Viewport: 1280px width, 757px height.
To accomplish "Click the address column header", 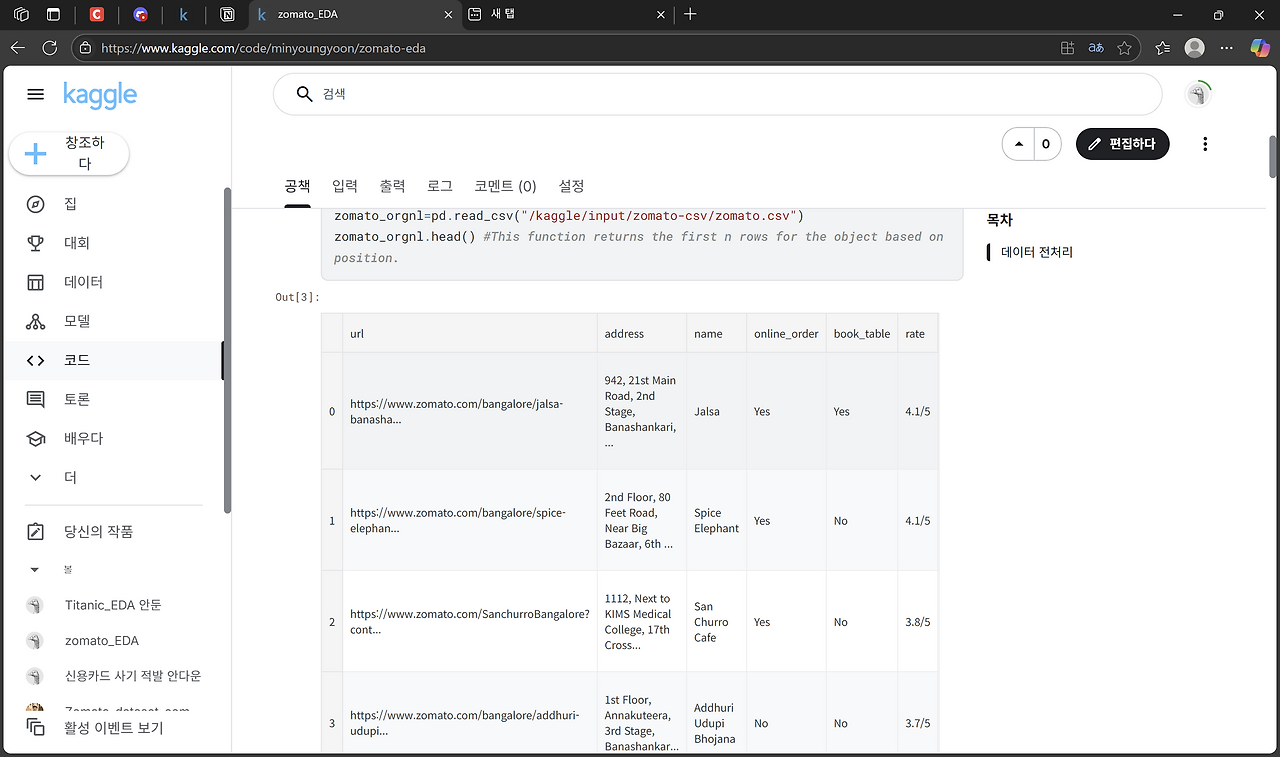I will (x=642, y=333).
